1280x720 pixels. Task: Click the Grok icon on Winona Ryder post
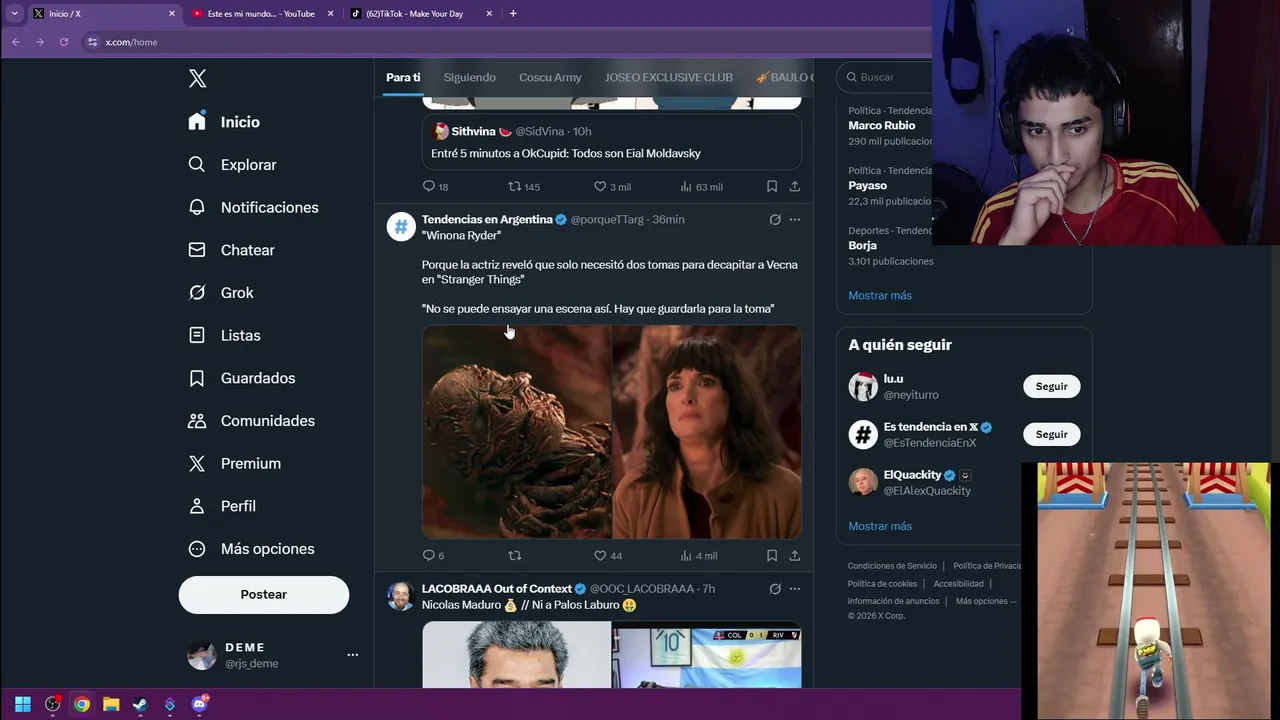775,220
